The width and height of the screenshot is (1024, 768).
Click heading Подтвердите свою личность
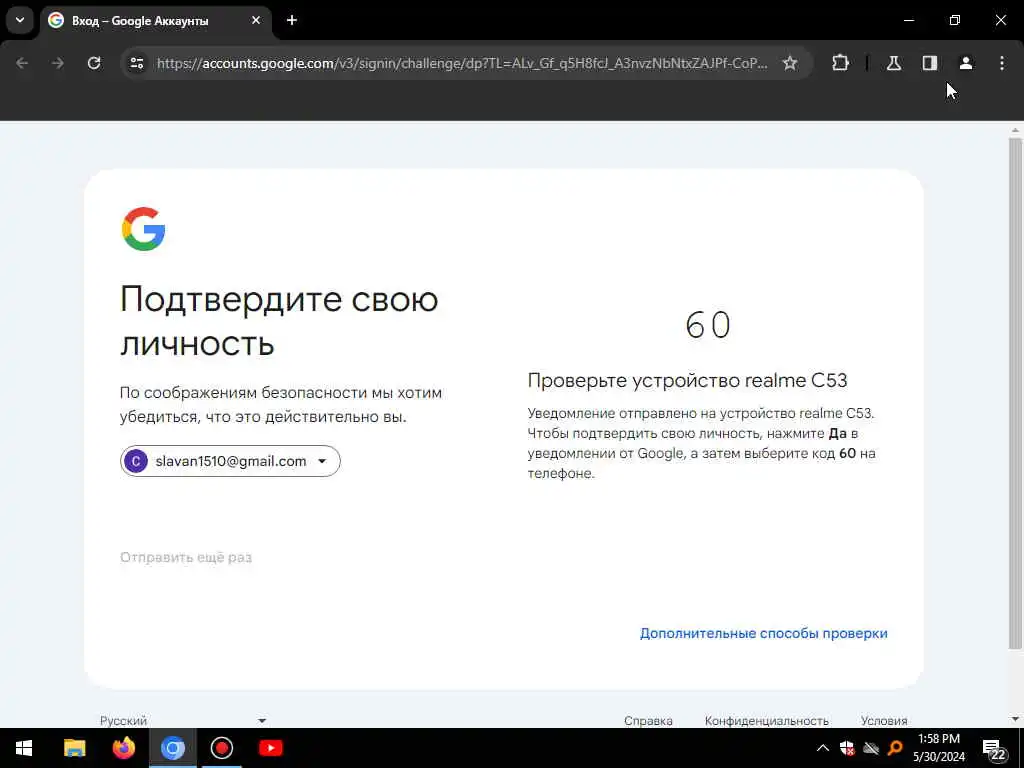coord(280,321)
